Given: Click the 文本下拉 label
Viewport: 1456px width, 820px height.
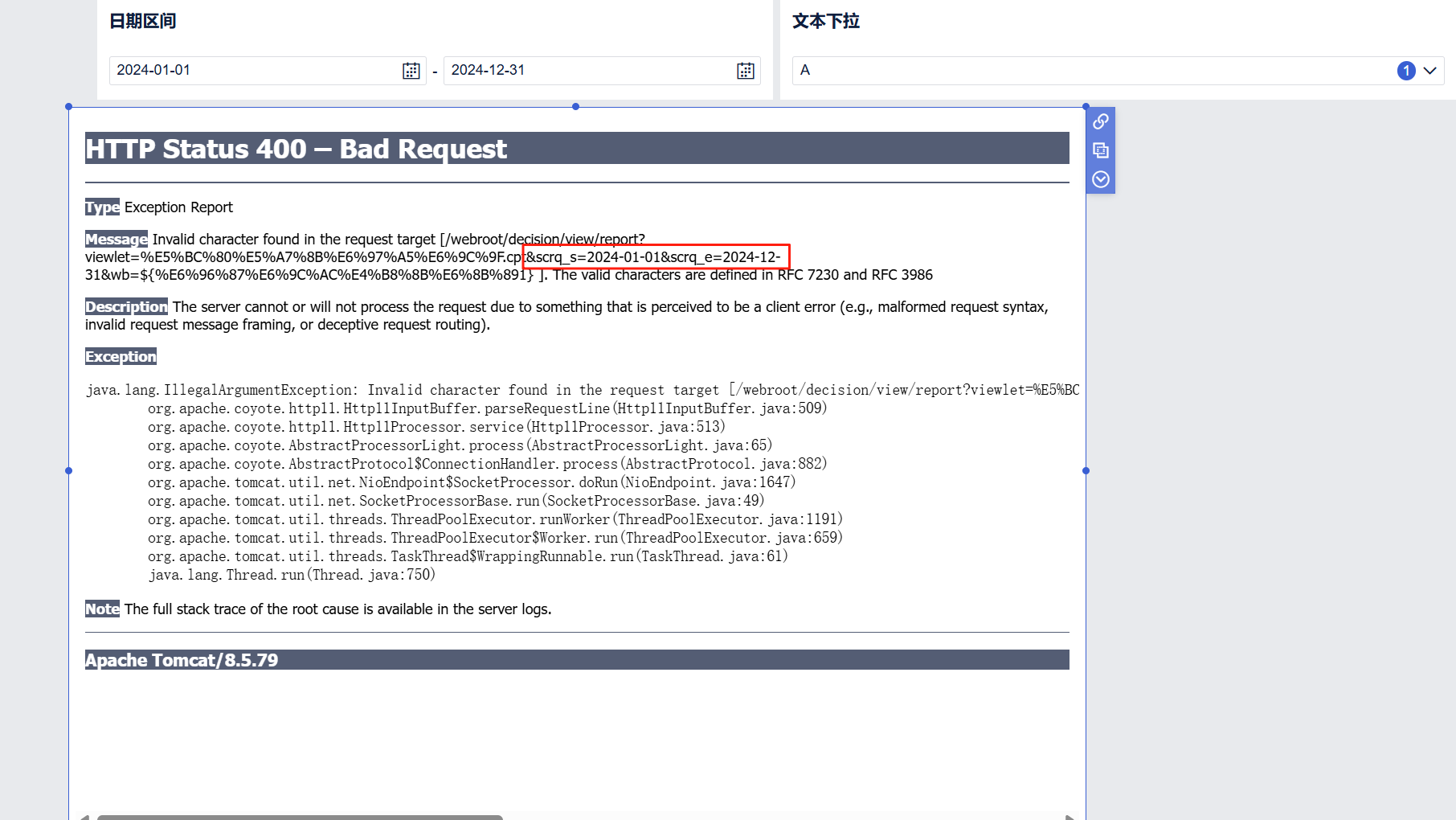Looking at the screenshot, I should [x=826, y=21].
